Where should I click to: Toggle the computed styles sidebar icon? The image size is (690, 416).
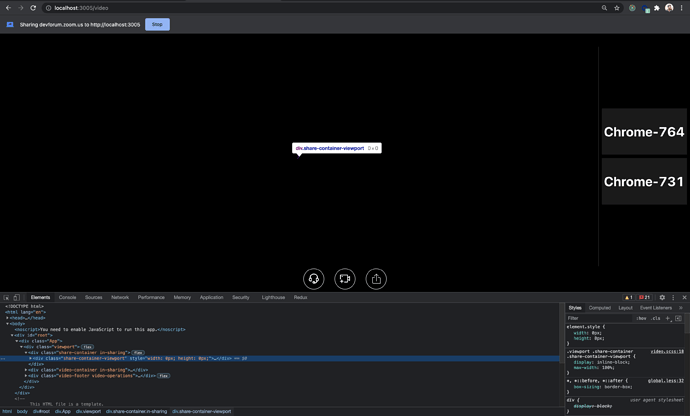click(678, 318)
